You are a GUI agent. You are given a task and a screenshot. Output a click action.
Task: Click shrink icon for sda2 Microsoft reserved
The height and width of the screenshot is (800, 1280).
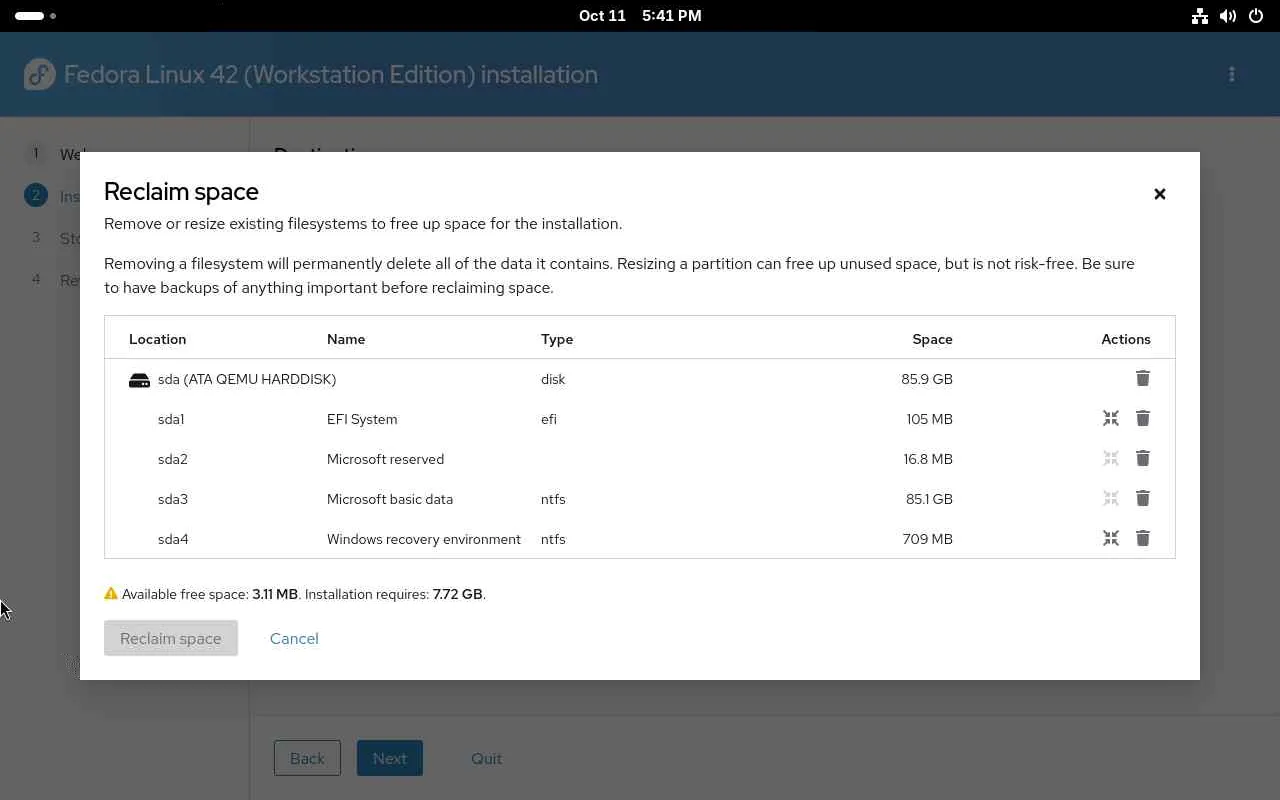(1111, 458)
